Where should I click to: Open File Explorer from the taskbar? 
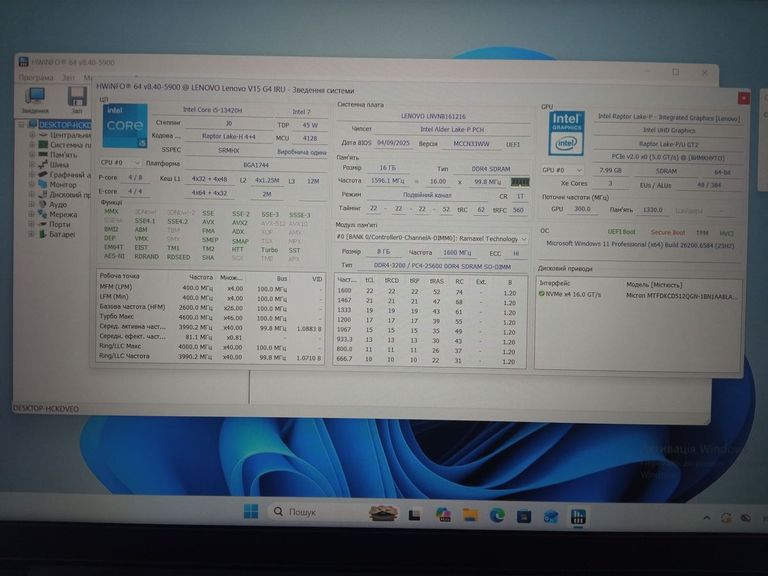[x=470, y=515]
